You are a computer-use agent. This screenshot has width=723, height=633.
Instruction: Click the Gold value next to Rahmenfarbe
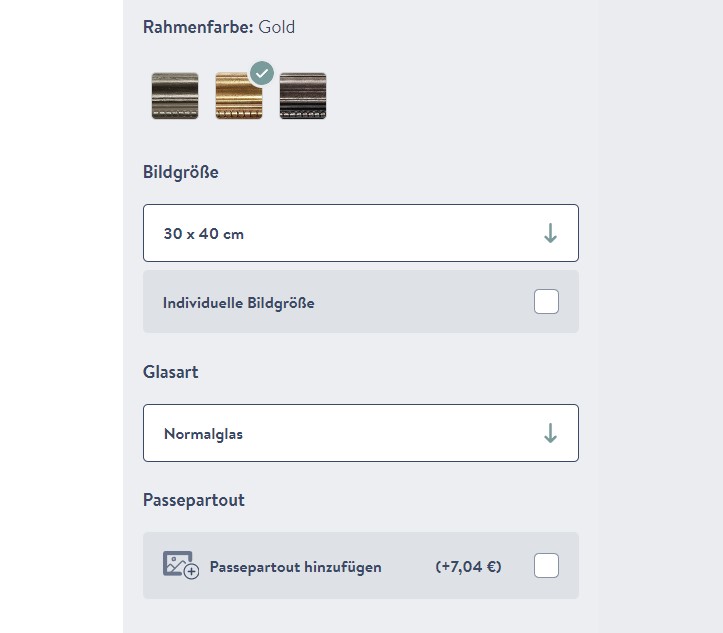click(x=277, y=27)
